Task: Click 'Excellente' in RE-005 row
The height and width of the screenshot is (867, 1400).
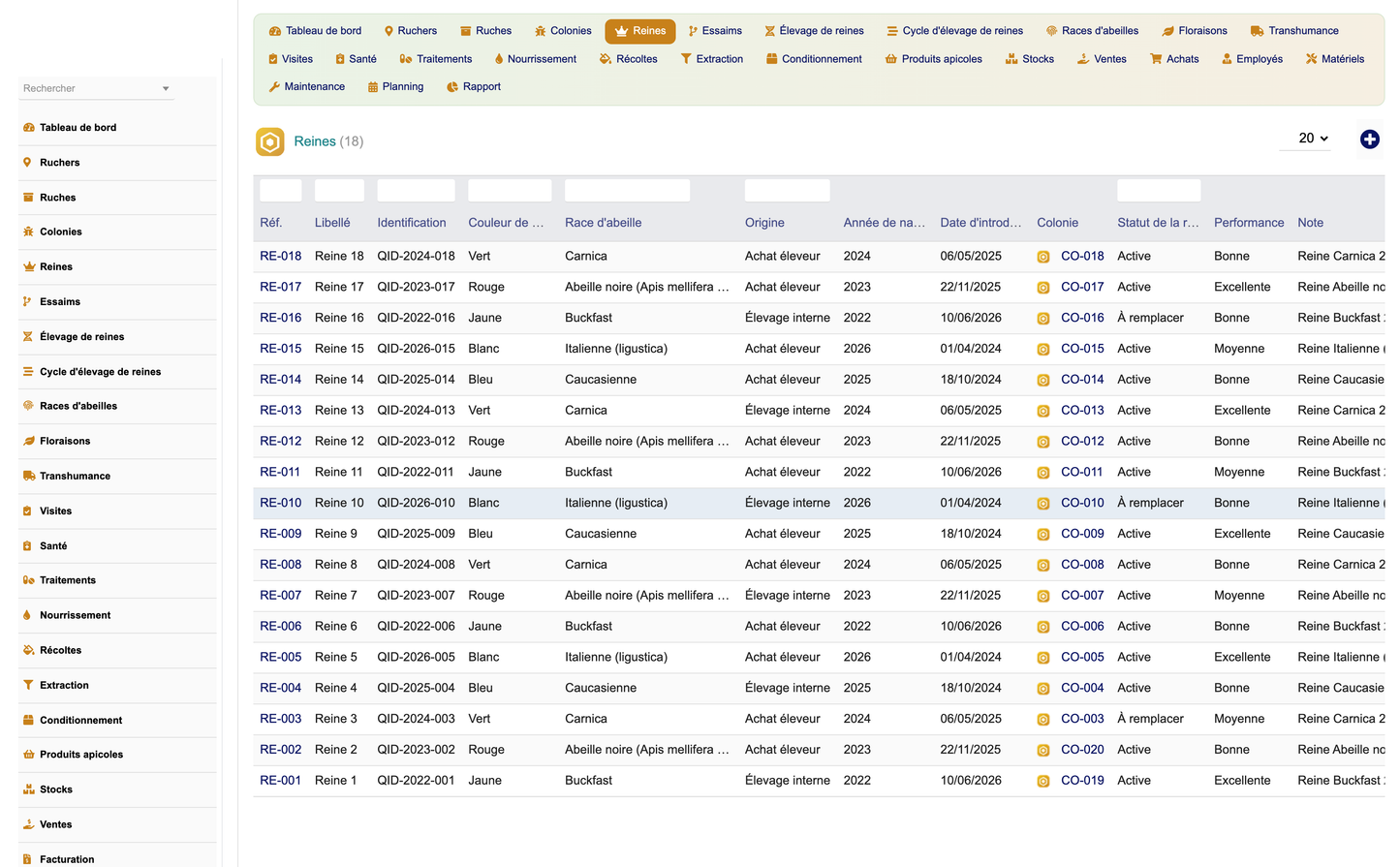Action: pyautogui.click(x=1242, y=658)
